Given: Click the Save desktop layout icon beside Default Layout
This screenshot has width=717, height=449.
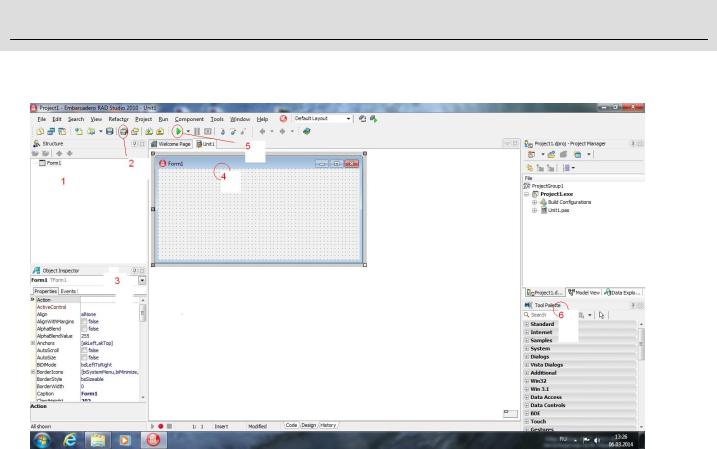Looking at the screenshot, I should (362, 119).
